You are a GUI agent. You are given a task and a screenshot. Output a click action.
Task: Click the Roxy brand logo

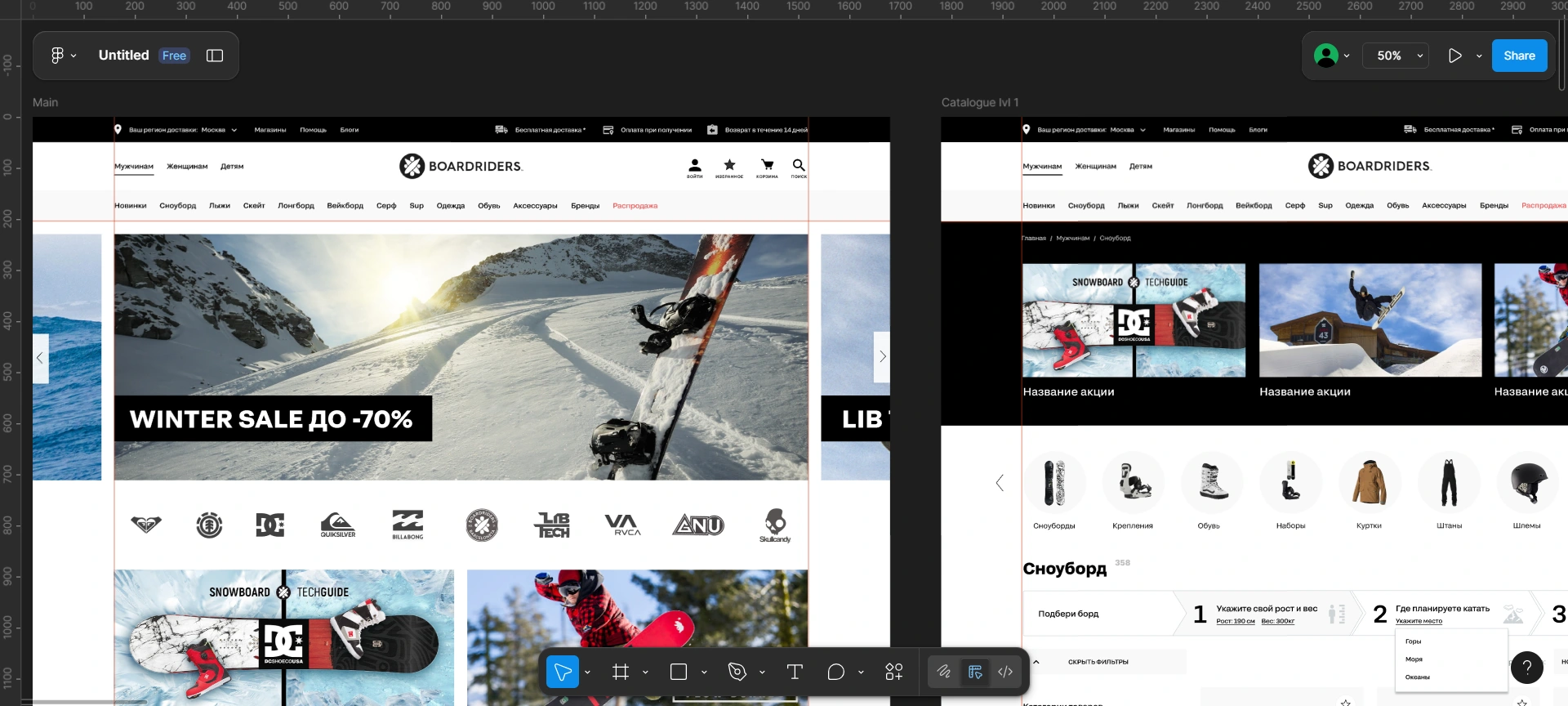146,524
